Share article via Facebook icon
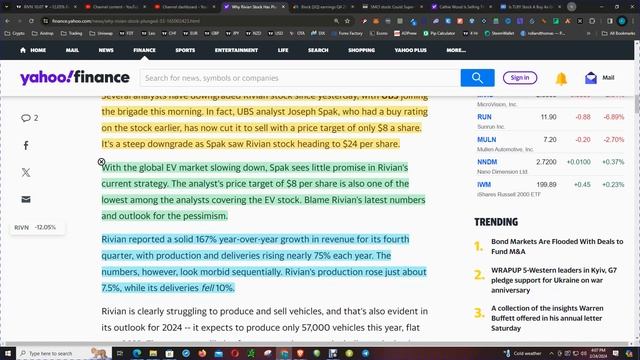Viewport: 640px width, 360px height. tap(26, 145)
